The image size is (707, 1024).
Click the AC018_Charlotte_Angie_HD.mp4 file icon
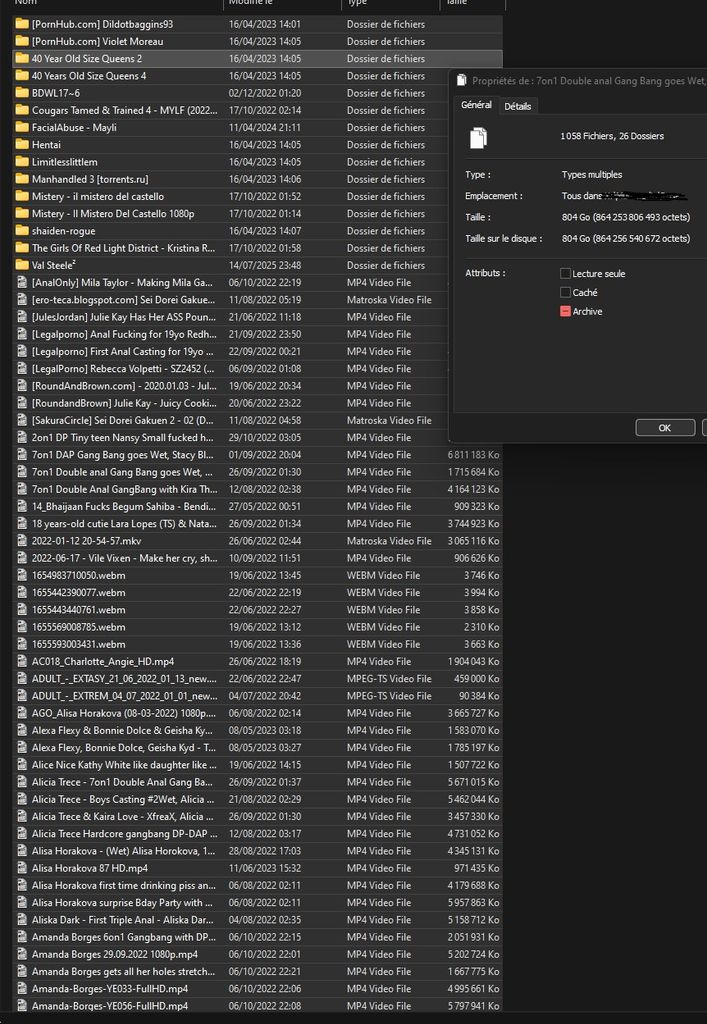pos(21,662)
